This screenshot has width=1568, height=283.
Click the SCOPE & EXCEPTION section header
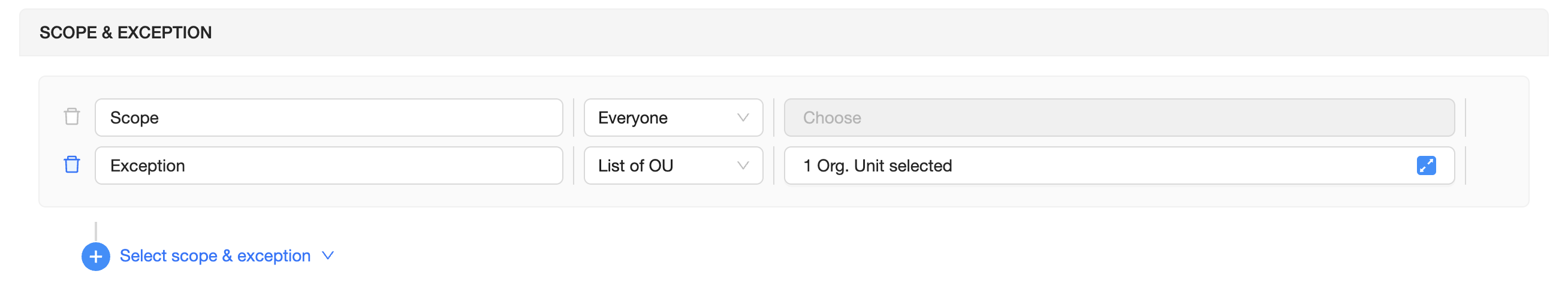(125, 33)
